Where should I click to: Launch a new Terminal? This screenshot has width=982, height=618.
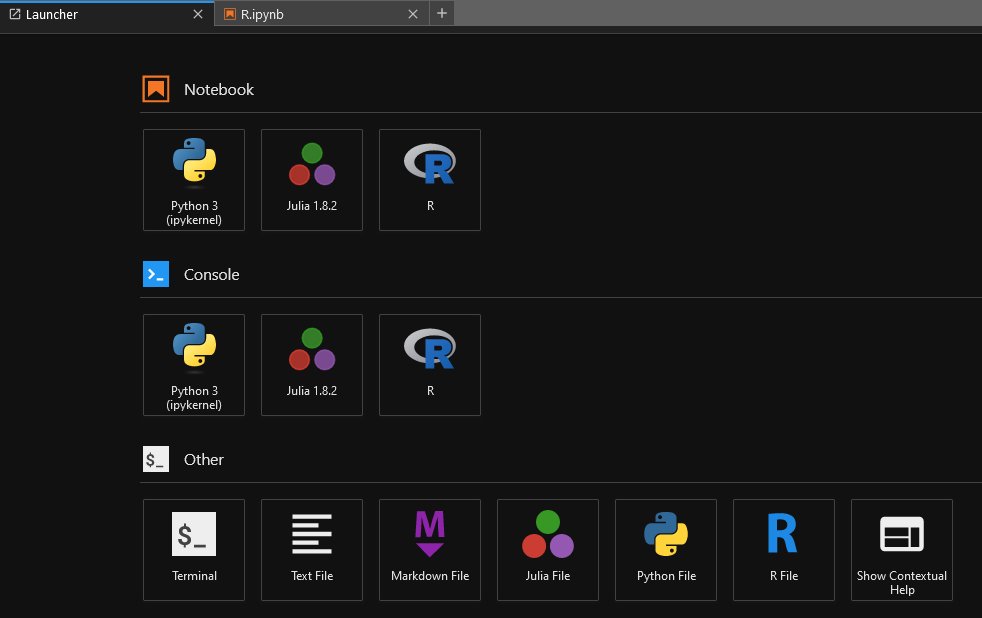[194, 550]
